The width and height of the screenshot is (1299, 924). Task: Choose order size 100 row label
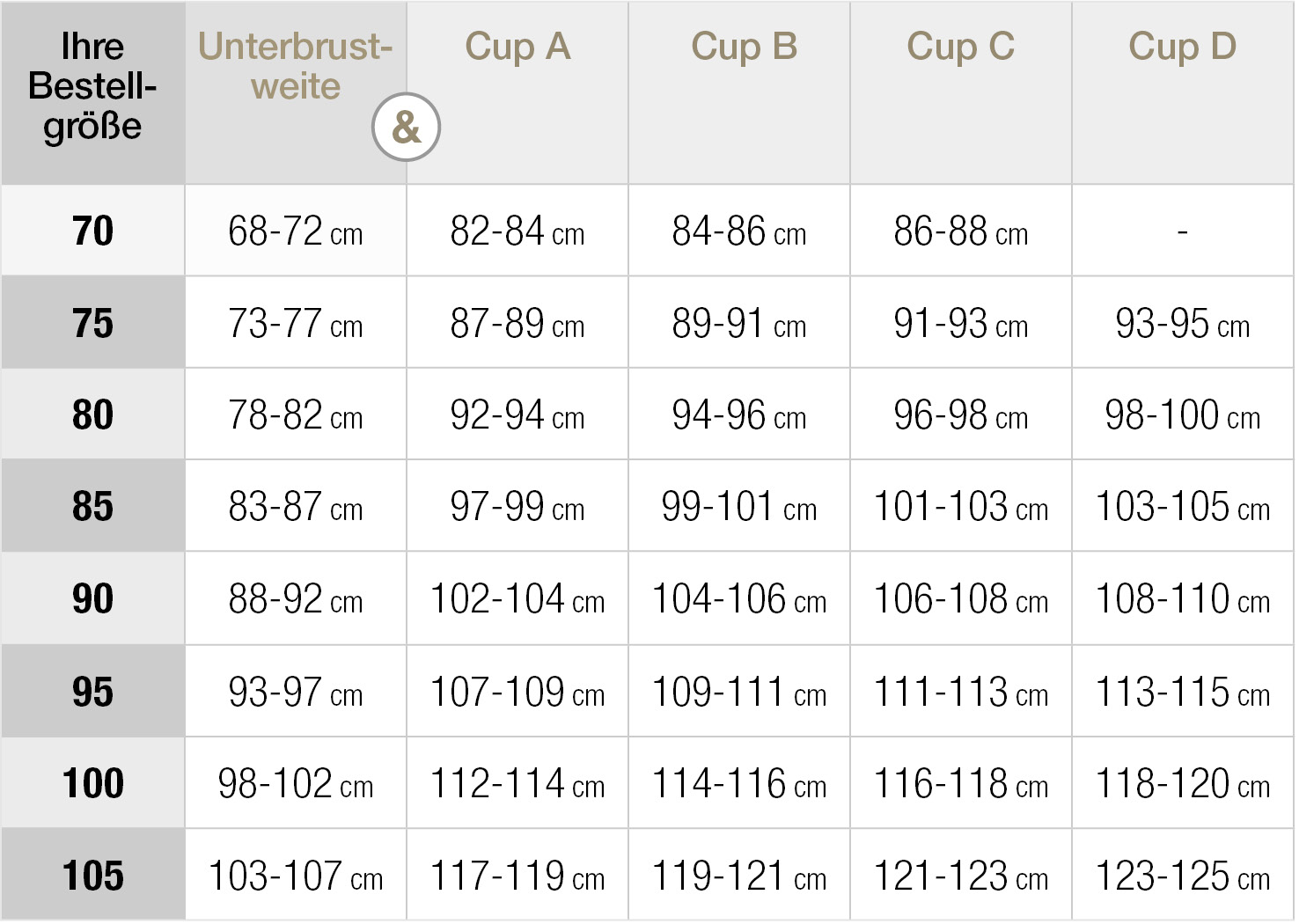(x=92, y=784)
